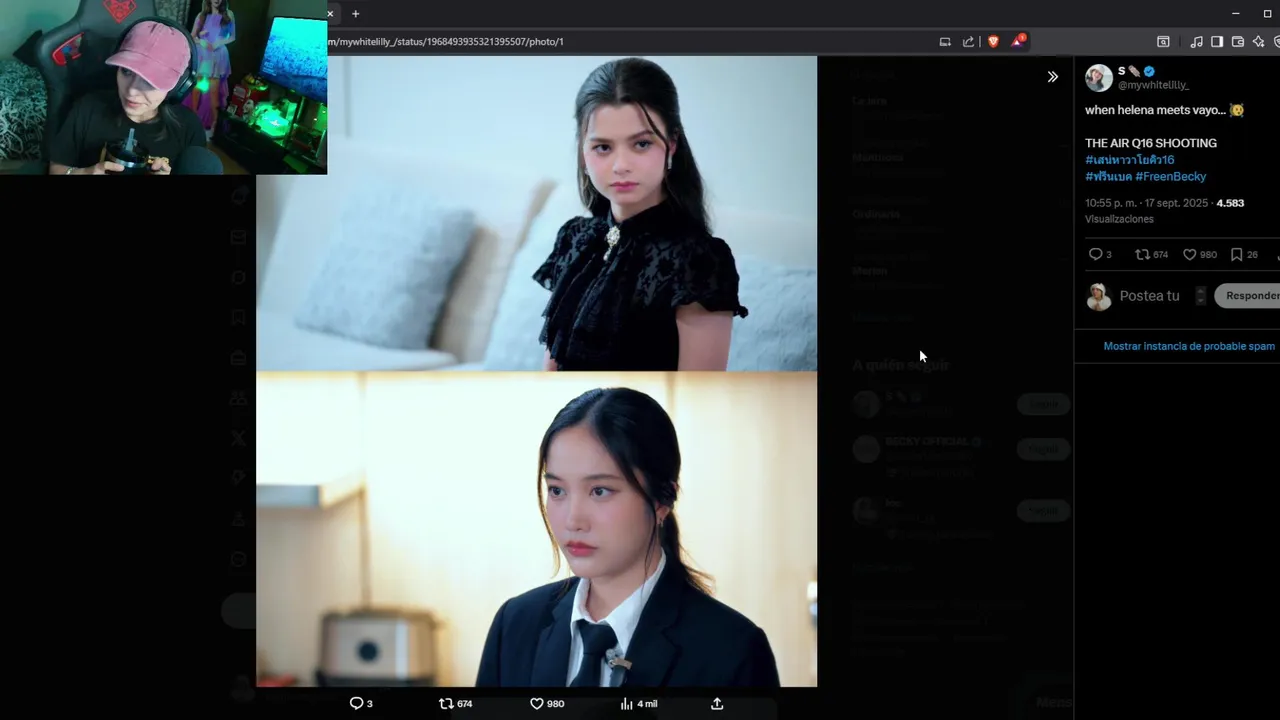The width and height of the screenshot is (1280, 720).
Task: Click the 4.583 view count
Action: 1230,203
